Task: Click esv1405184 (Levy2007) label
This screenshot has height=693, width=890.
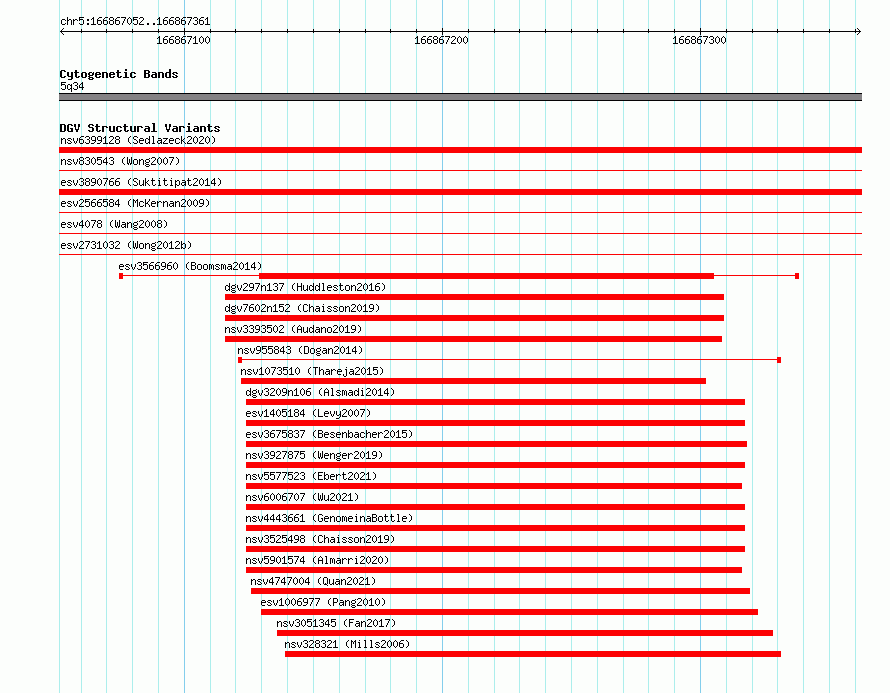Action: coord(308,413)
